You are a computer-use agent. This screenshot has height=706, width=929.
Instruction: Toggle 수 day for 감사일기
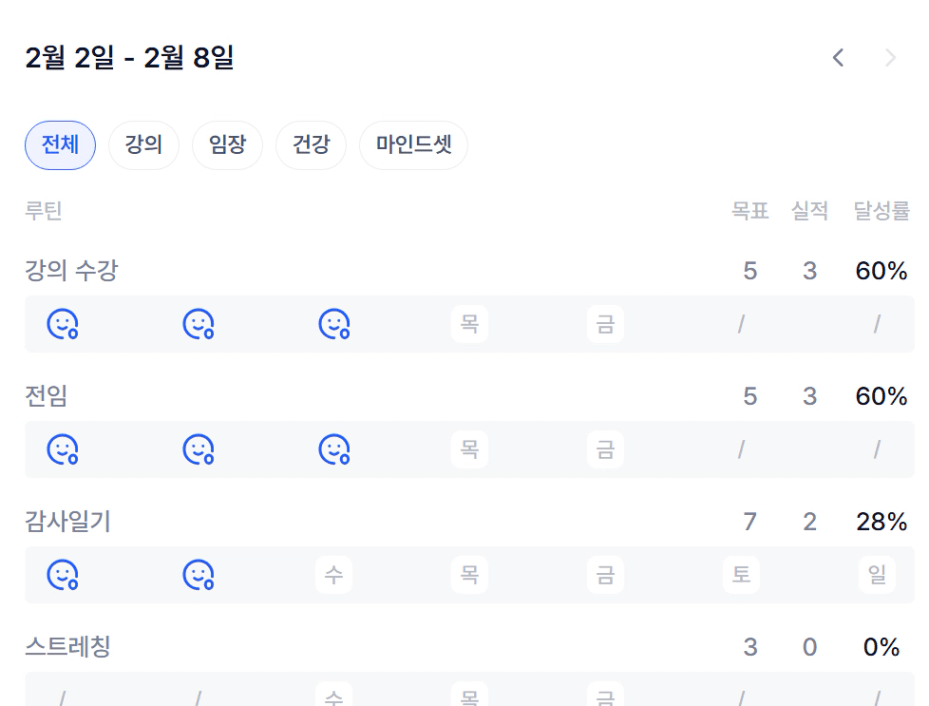pos(334,575)
